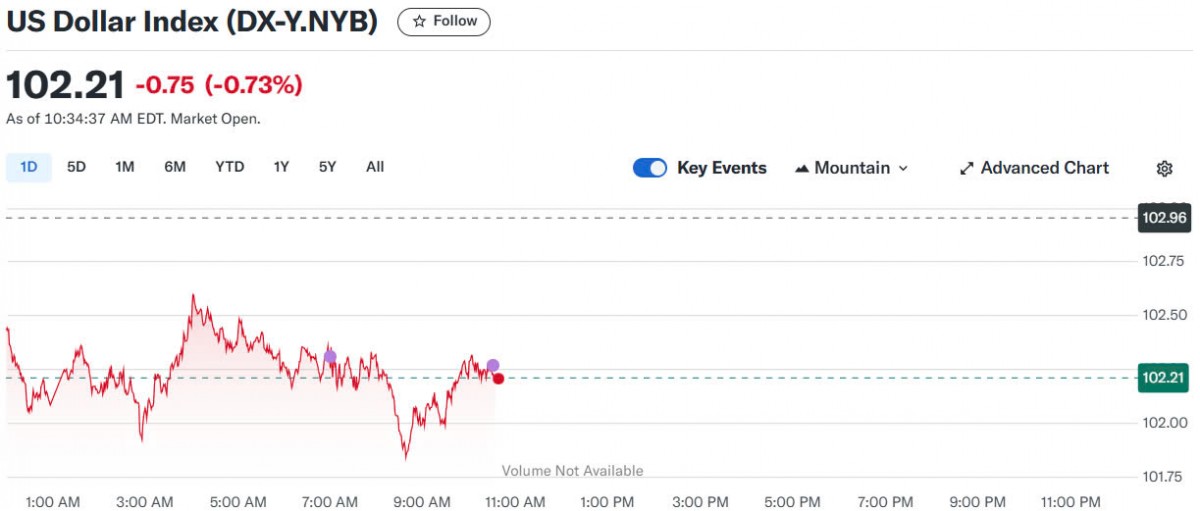Image resolution: width=1200 pixels, height=511 pixels.
Task: Toggle the Key Events switch
Action: (650, 168)
